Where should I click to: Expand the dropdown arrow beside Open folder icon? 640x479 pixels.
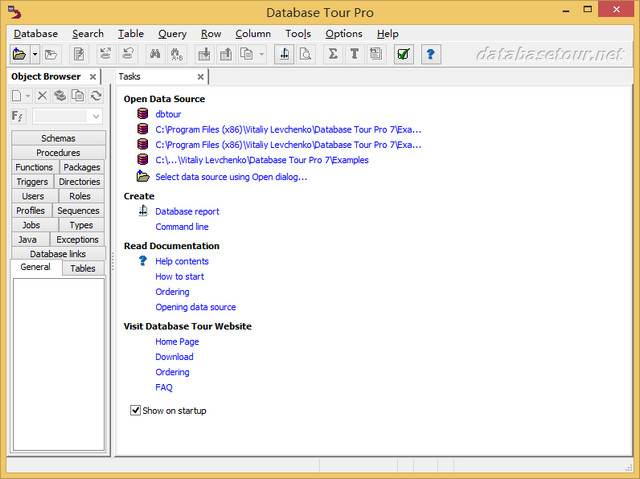[35, 54]
